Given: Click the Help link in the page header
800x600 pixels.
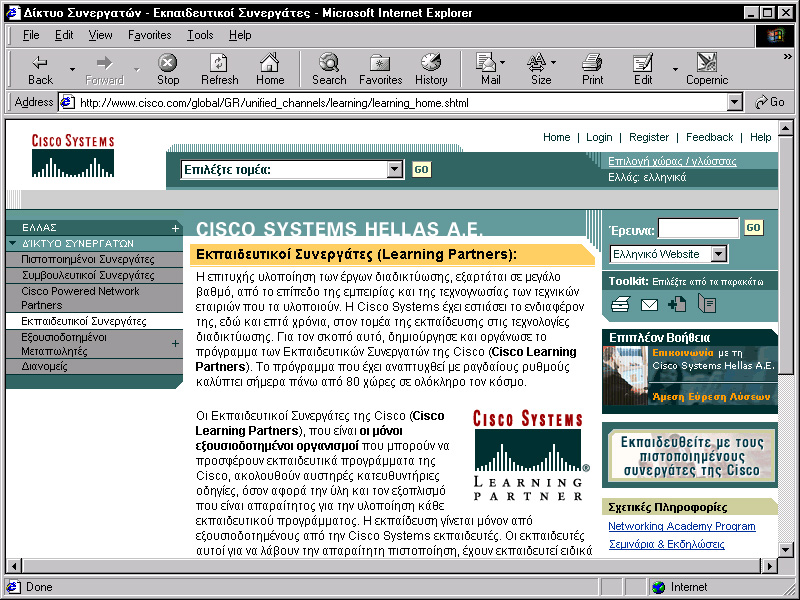Looking at the screenshot, I should click(x=760, y=137).
